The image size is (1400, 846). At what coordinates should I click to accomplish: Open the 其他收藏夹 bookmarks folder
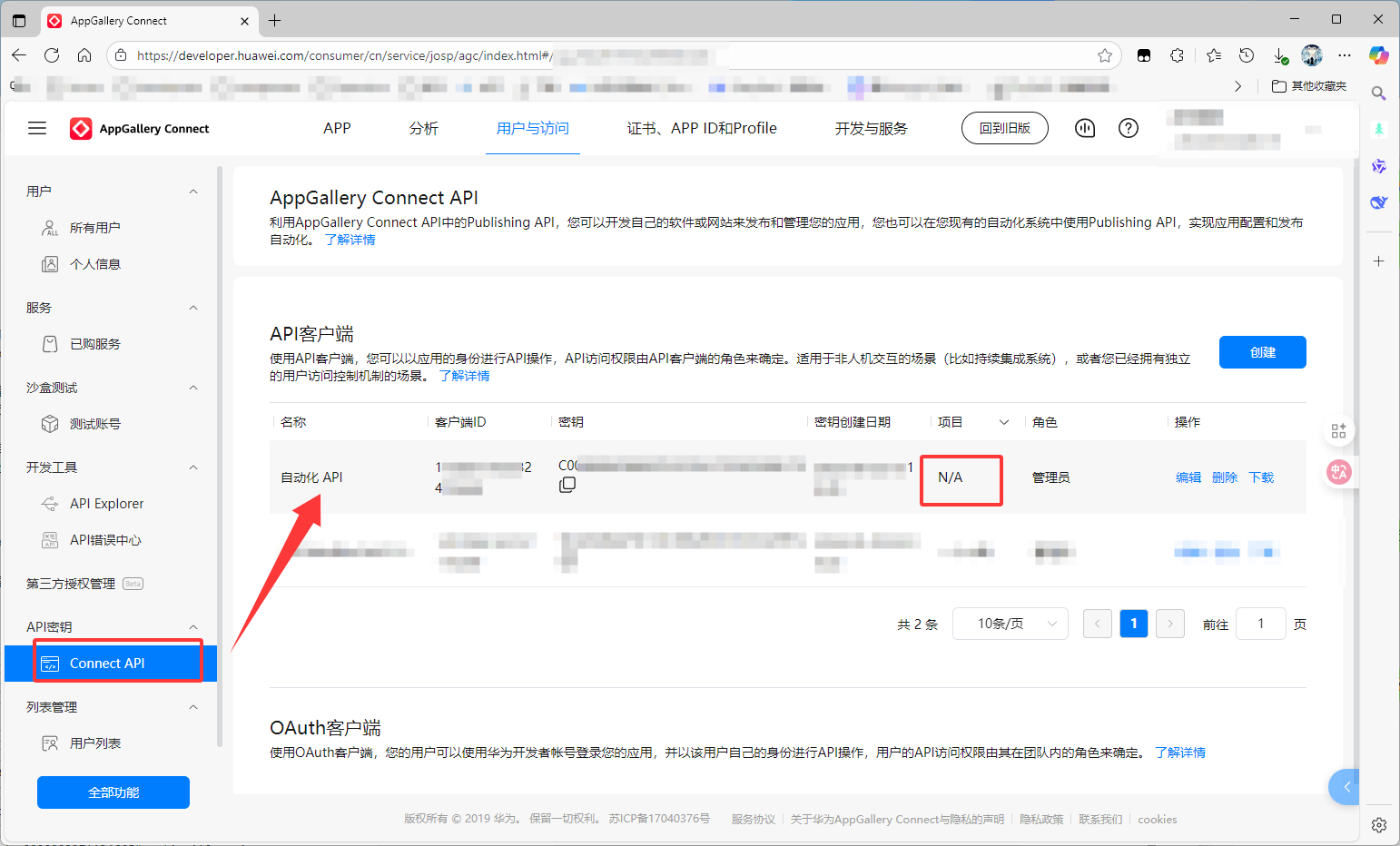[x=1309, y=86]
